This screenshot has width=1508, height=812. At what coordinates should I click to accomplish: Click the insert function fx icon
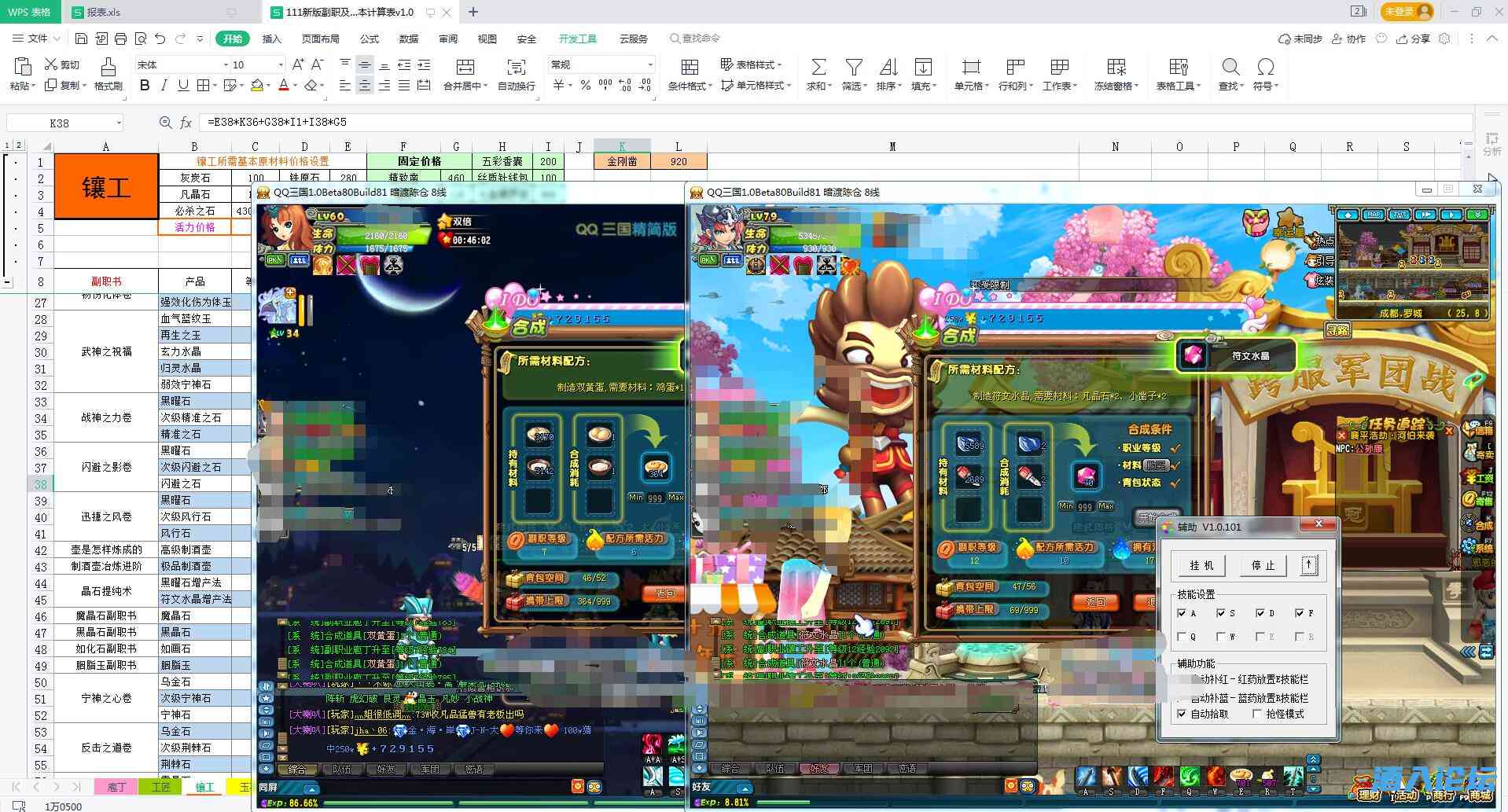pos(186,123)
